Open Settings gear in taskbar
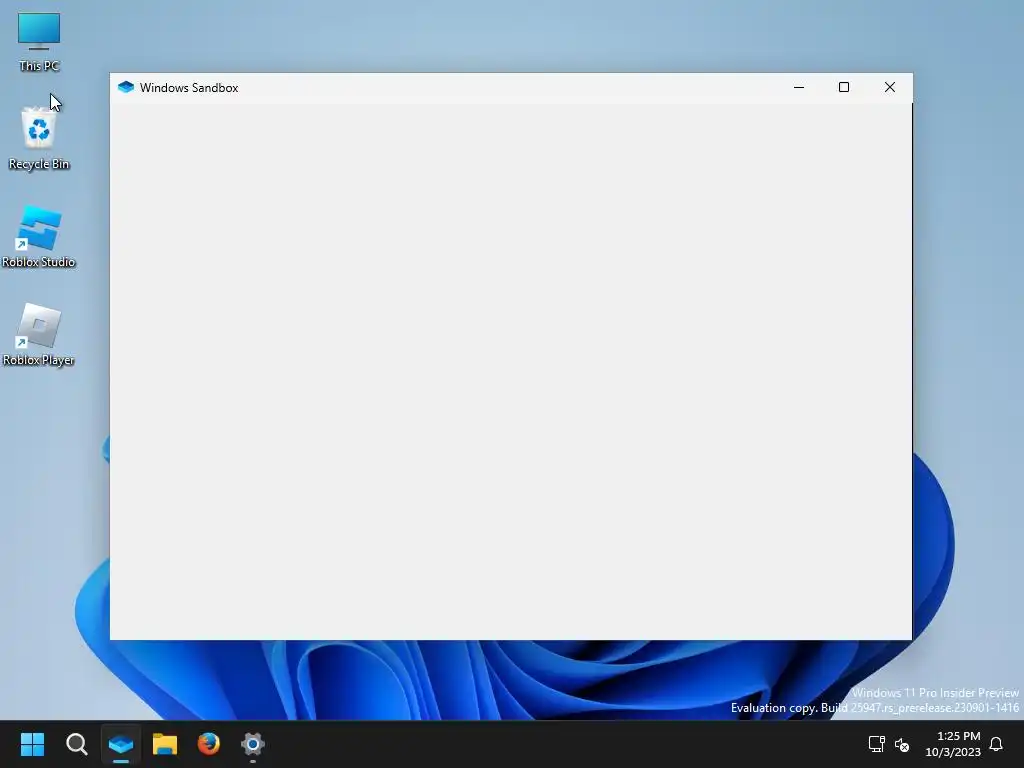The image size is (1024, 768). click(253, 744)
